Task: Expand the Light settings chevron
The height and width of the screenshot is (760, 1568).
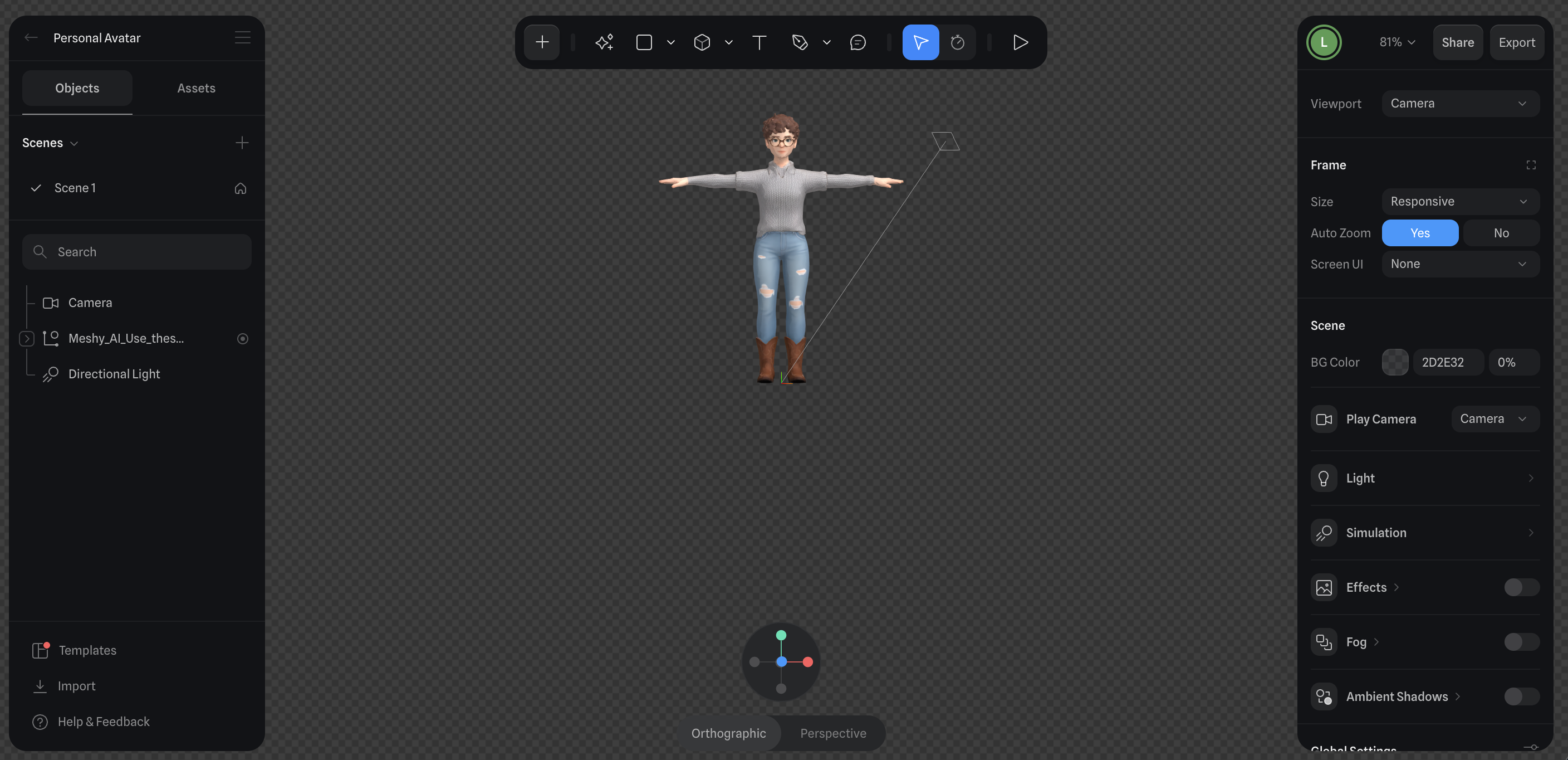Action: click(x=1531, y=478)
